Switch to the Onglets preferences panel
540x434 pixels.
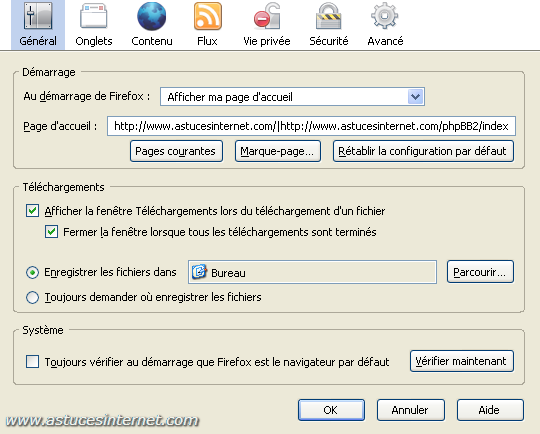click(x=94, y=25)
